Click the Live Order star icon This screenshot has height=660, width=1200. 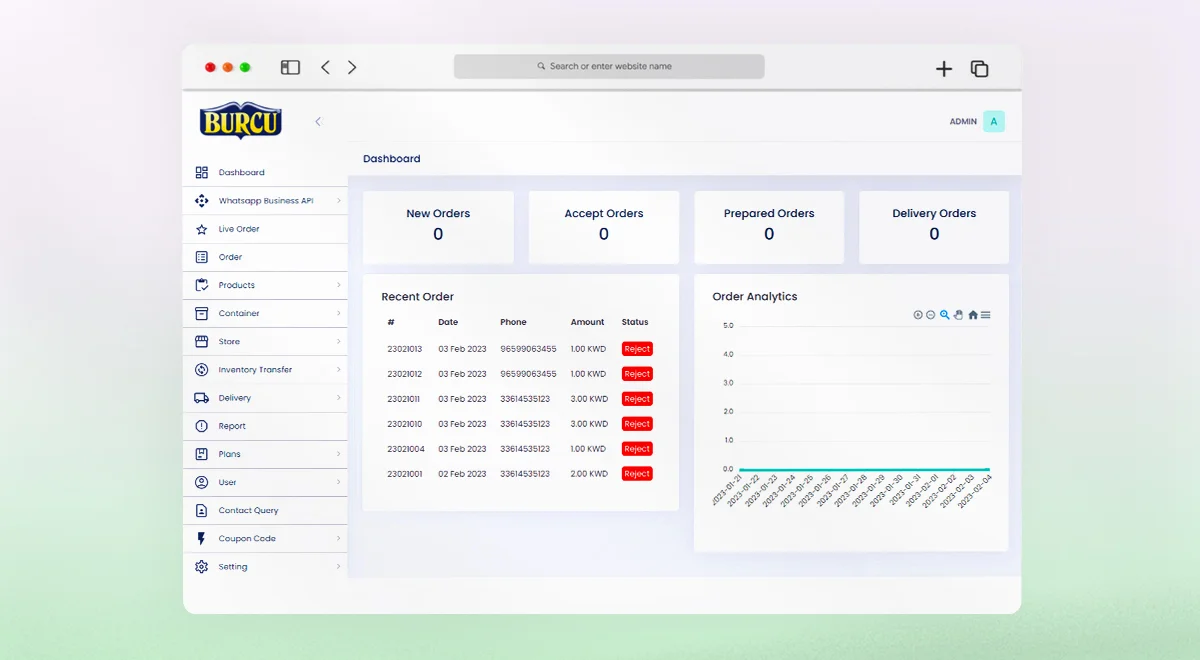pyautogui.click(x=201, y=229)
